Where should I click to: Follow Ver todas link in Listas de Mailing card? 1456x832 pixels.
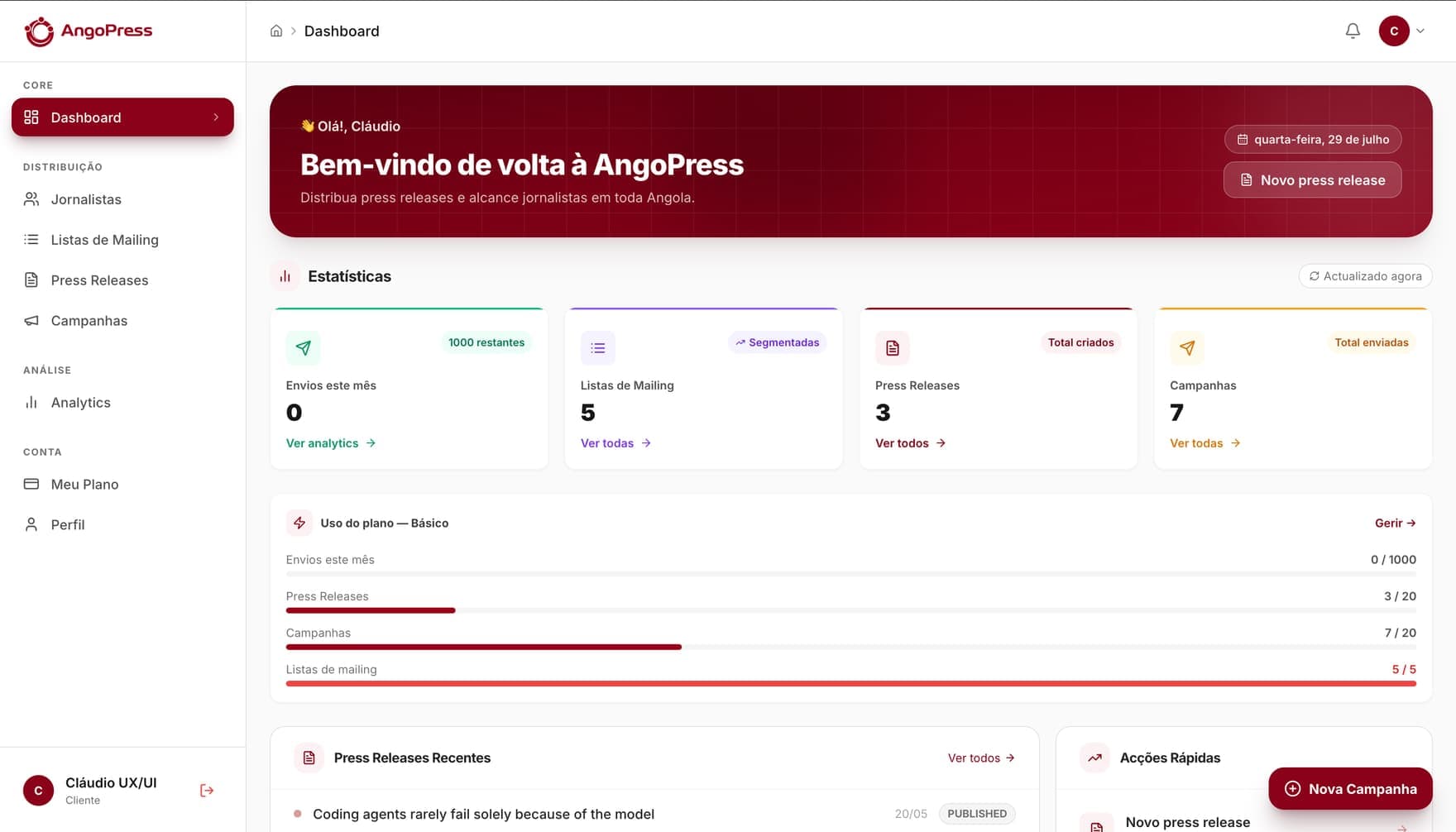[x=615, y=443]
